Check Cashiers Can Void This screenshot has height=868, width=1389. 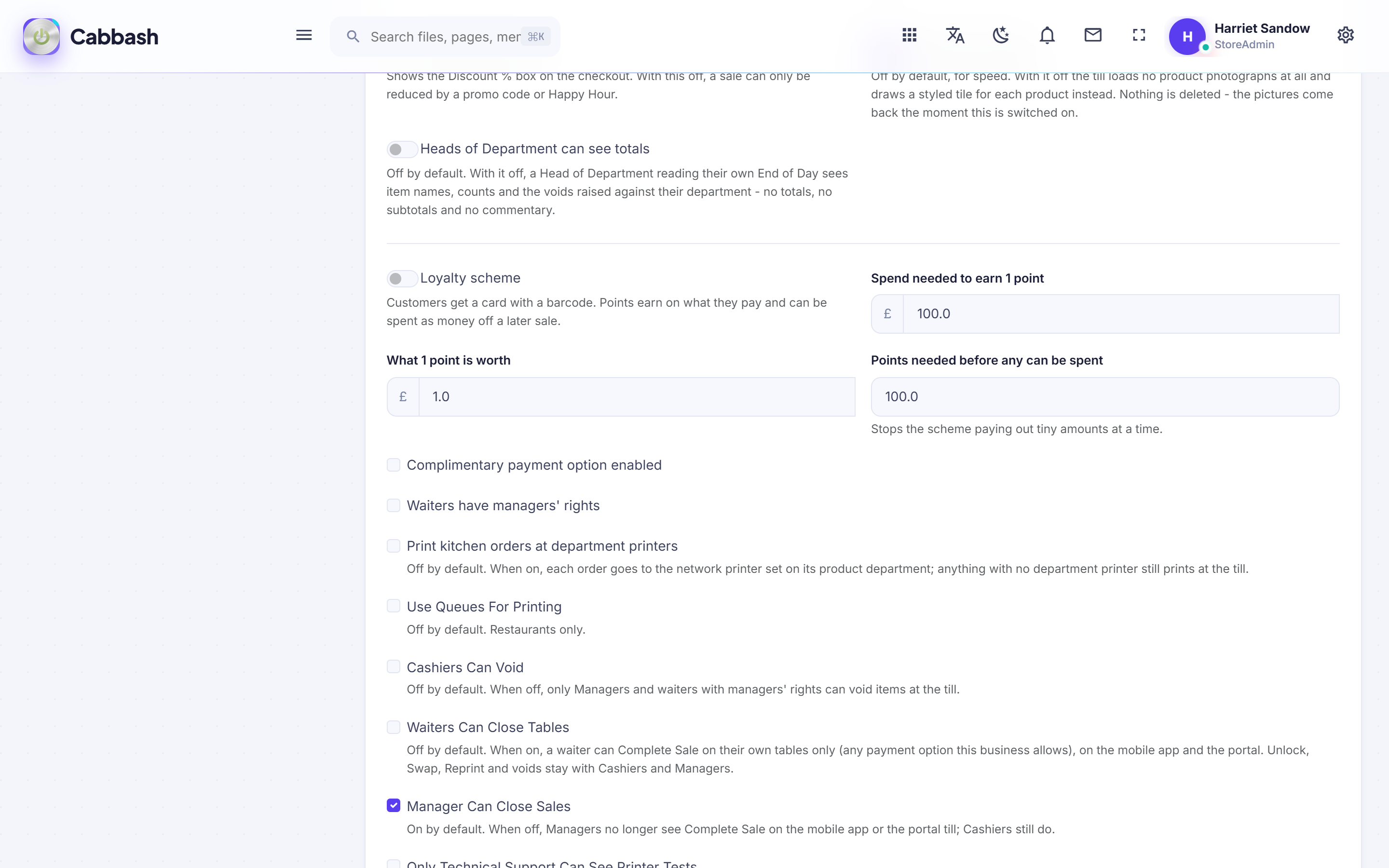point(393,666)
